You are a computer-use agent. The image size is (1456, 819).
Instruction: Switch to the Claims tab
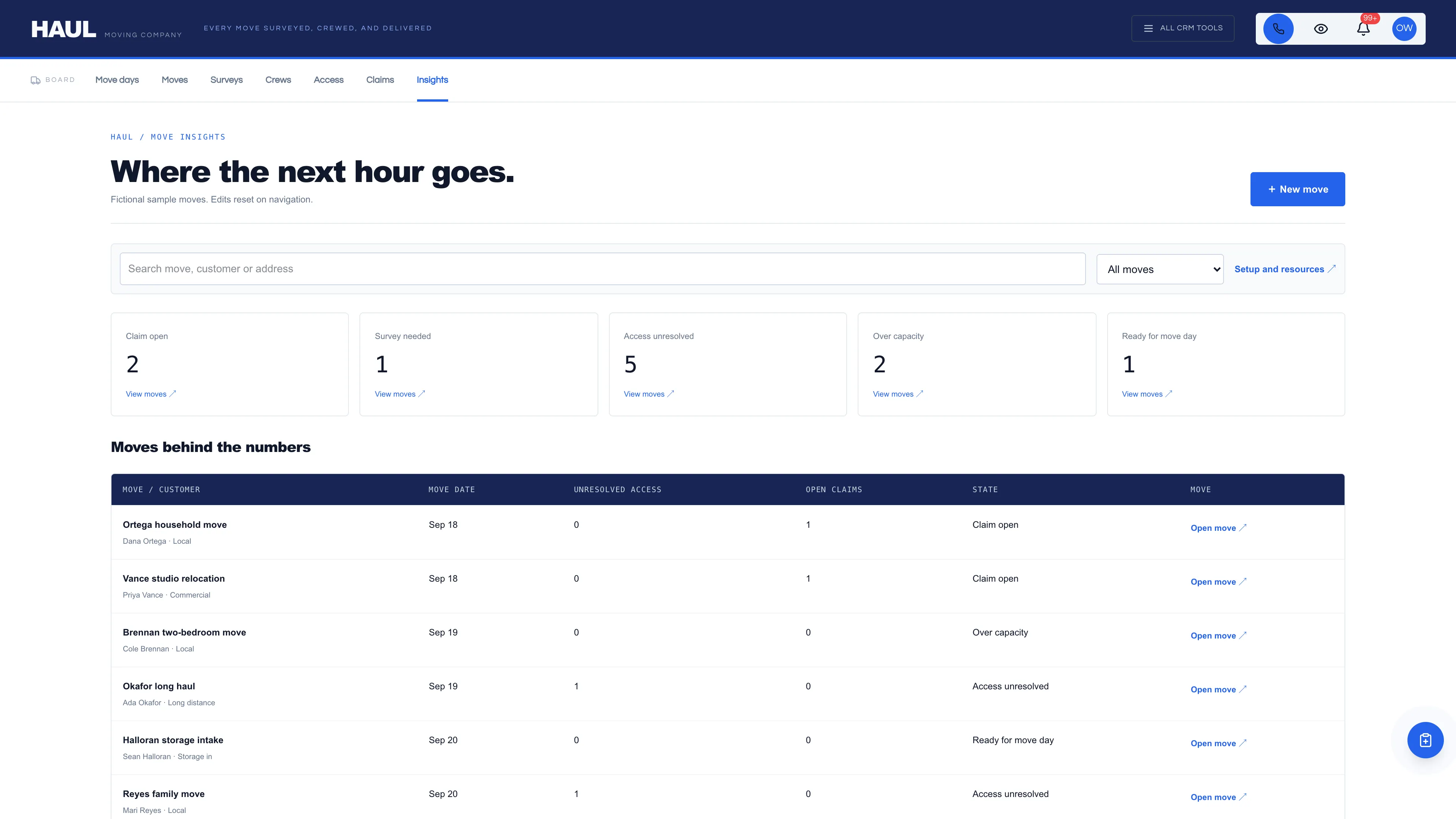[x=380, y=80]
